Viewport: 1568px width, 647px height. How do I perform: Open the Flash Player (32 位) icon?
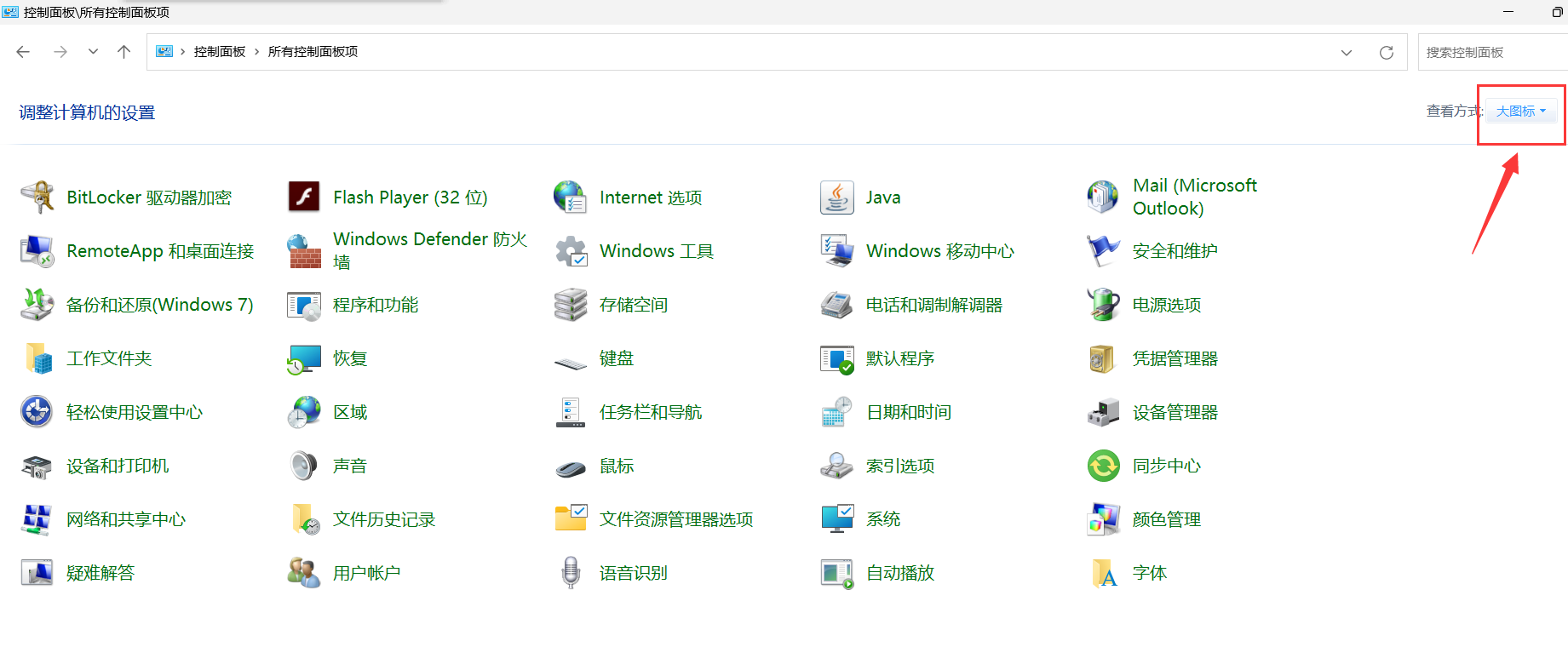tap(304, 198)
